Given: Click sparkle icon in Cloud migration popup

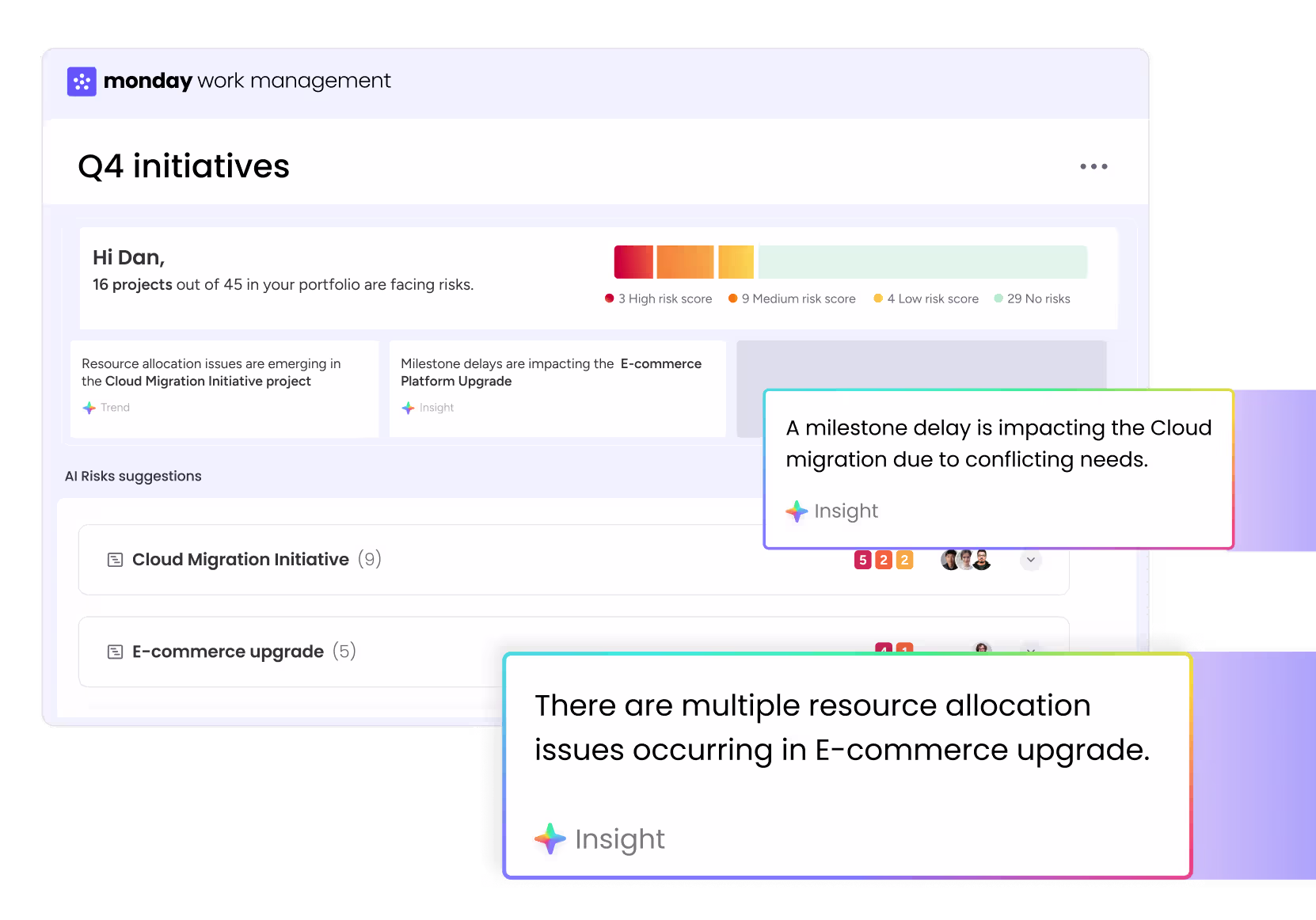Looking at the screenshot, I should tap(797, 511).
